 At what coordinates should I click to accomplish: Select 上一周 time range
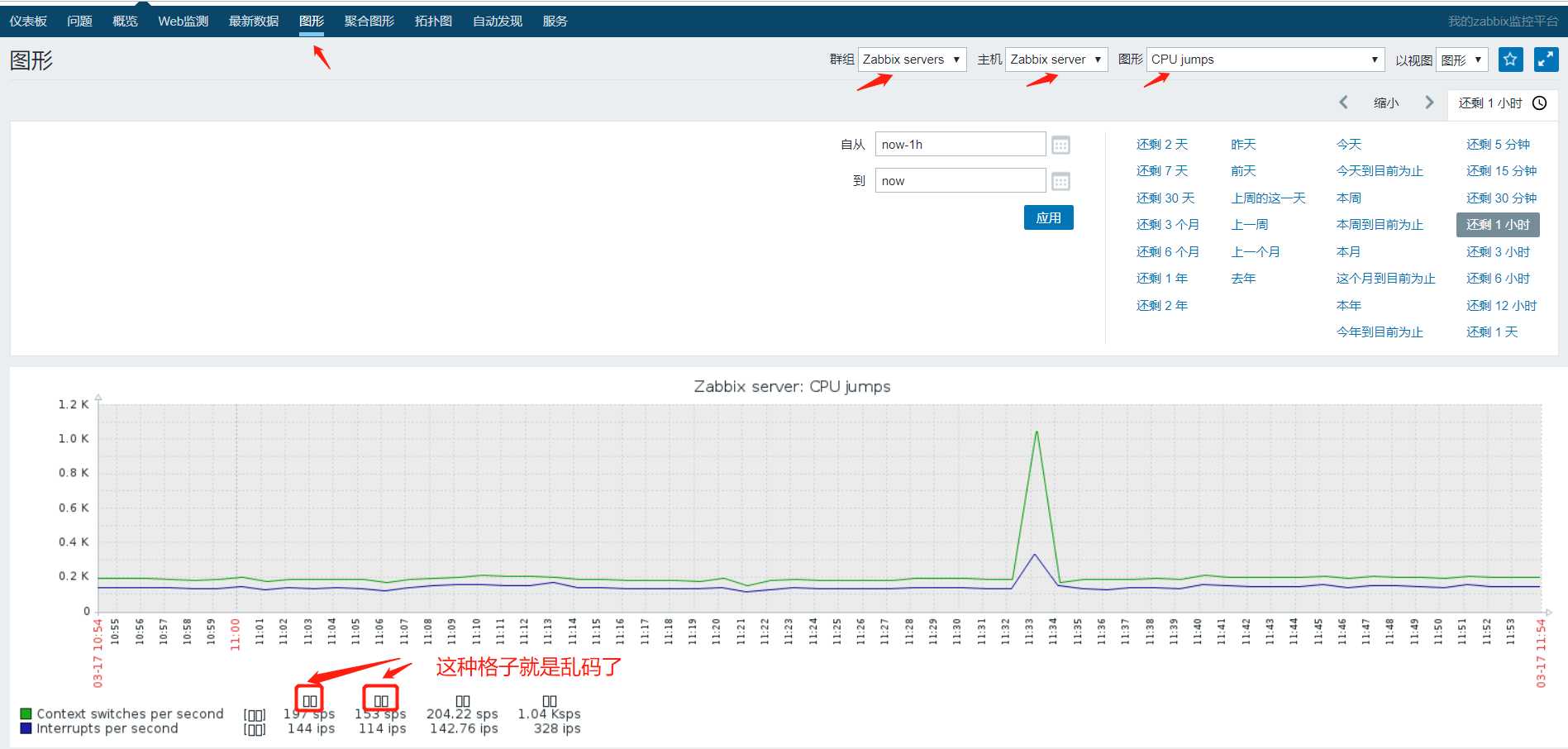coord(1250,224)
